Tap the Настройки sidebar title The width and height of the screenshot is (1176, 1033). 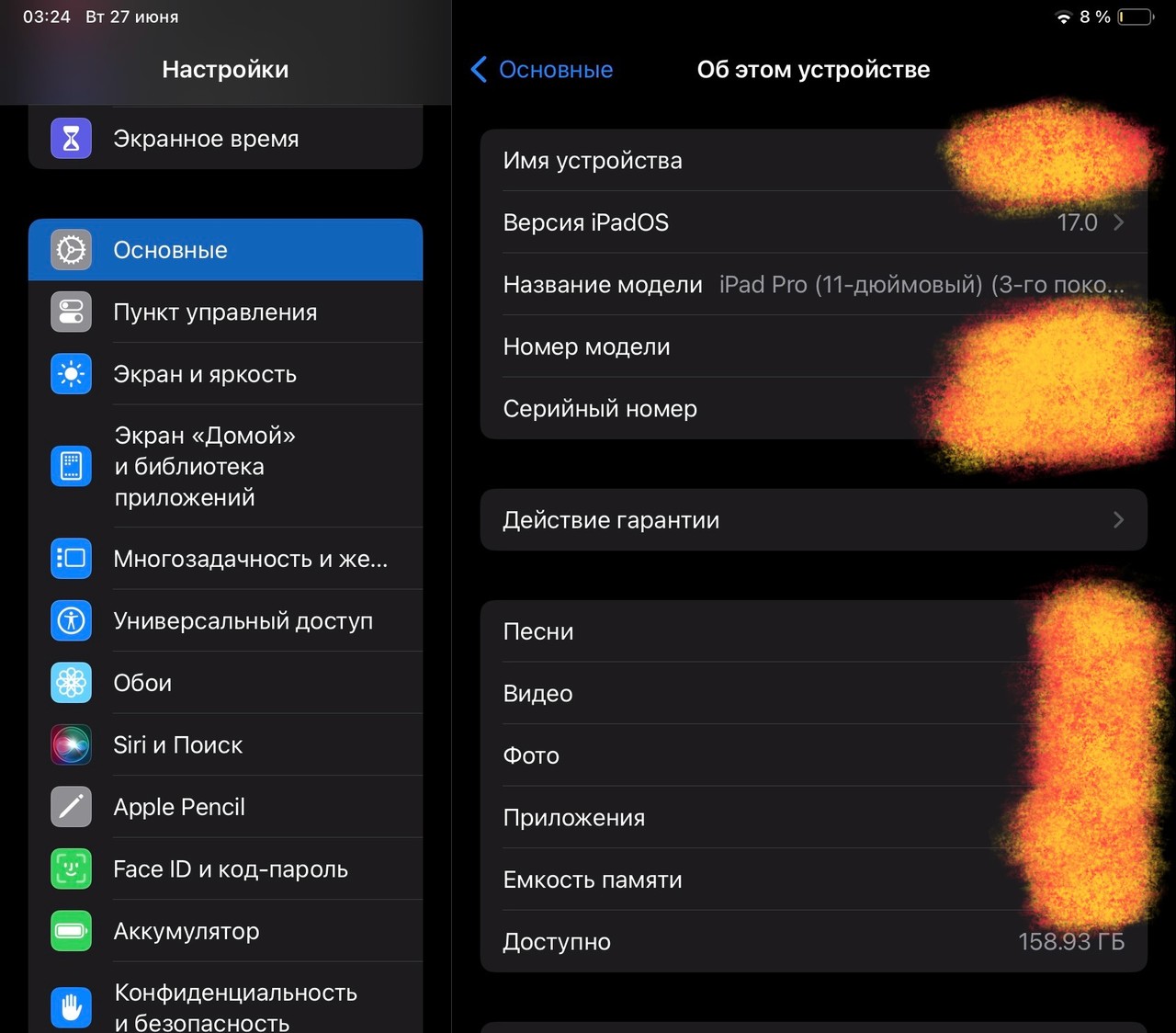pos(225,70)
